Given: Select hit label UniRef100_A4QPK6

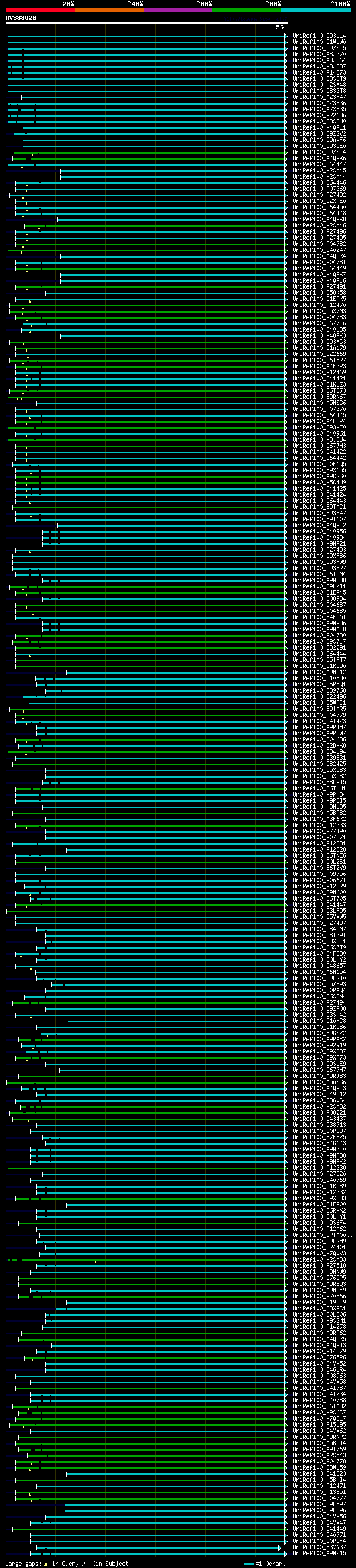Looking at the screenshot, I should [319, 159].
